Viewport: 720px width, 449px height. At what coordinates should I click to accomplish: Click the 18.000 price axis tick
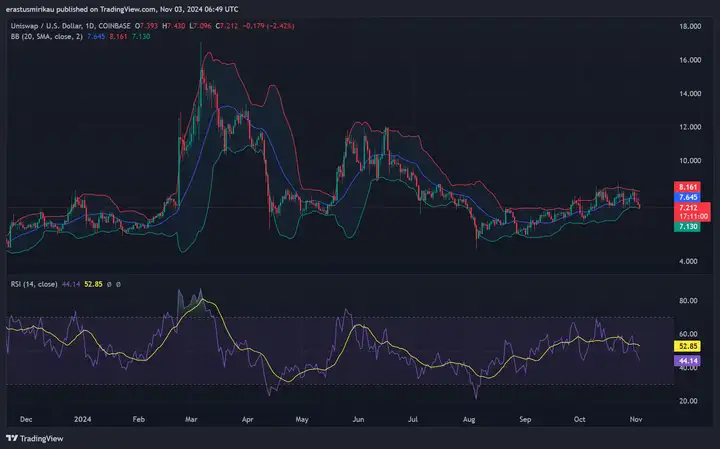pos(690,26)
